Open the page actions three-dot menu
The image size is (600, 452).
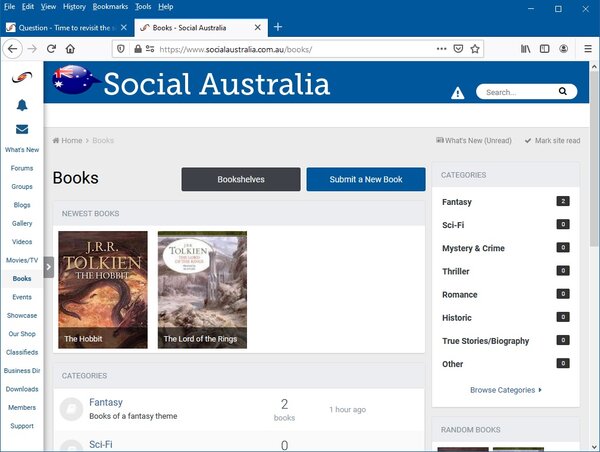pyautogui.click(x=441, y=48)
